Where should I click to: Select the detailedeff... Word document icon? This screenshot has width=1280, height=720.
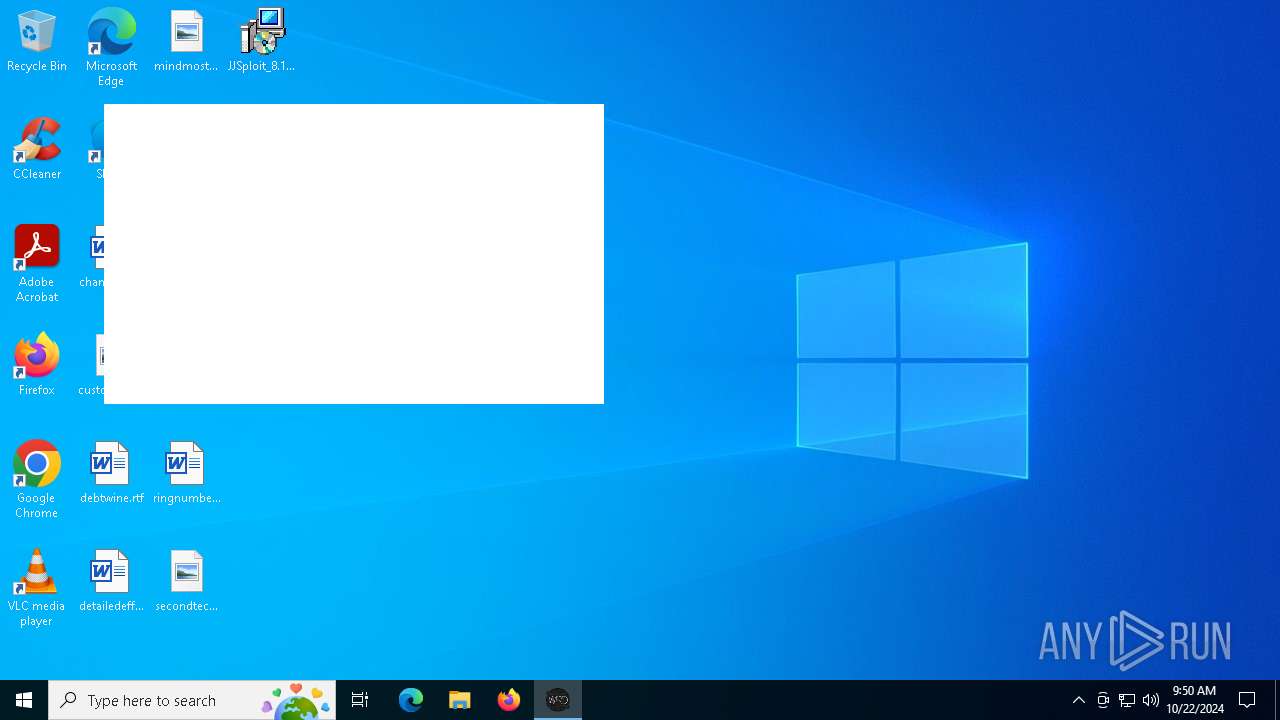click(111, 582)
